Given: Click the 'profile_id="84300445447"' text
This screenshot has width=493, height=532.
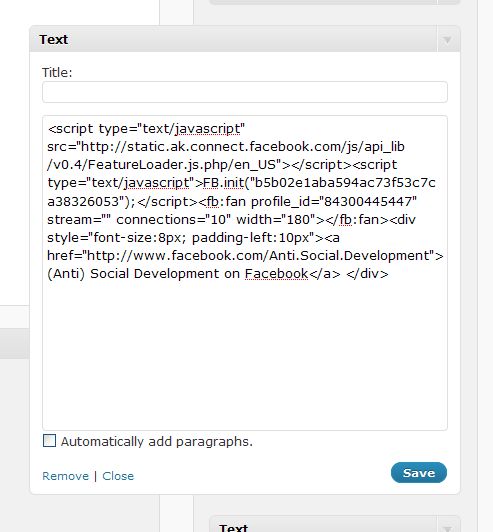Looking at the screenshot, I should 334,202.
